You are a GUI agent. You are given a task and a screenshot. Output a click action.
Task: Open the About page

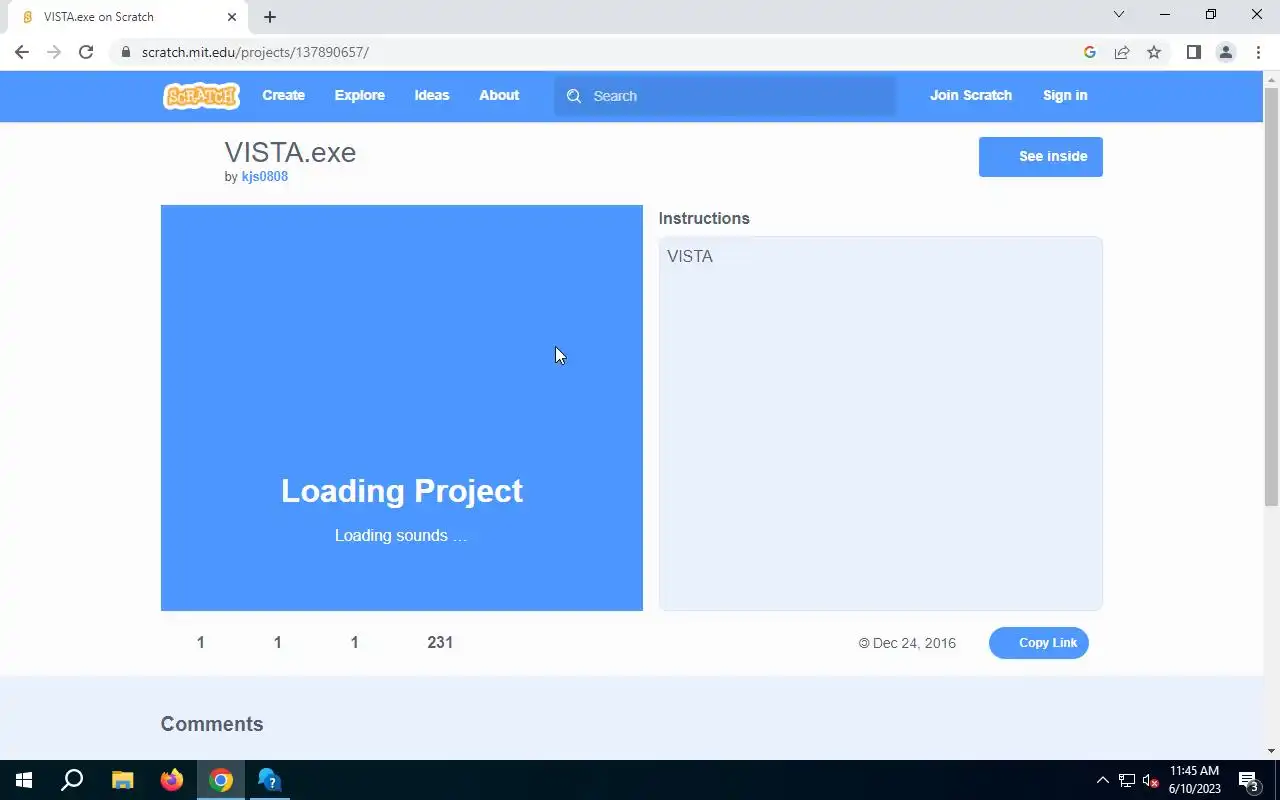pyautogui.click(x=499, y=96)
